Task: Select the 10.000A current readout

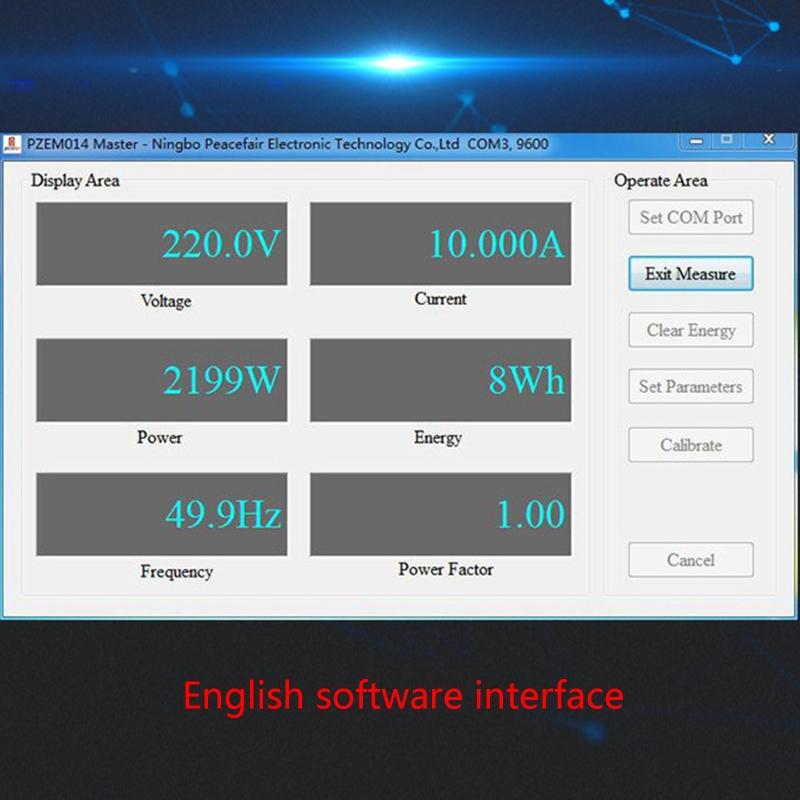Action: click(440, 244)
